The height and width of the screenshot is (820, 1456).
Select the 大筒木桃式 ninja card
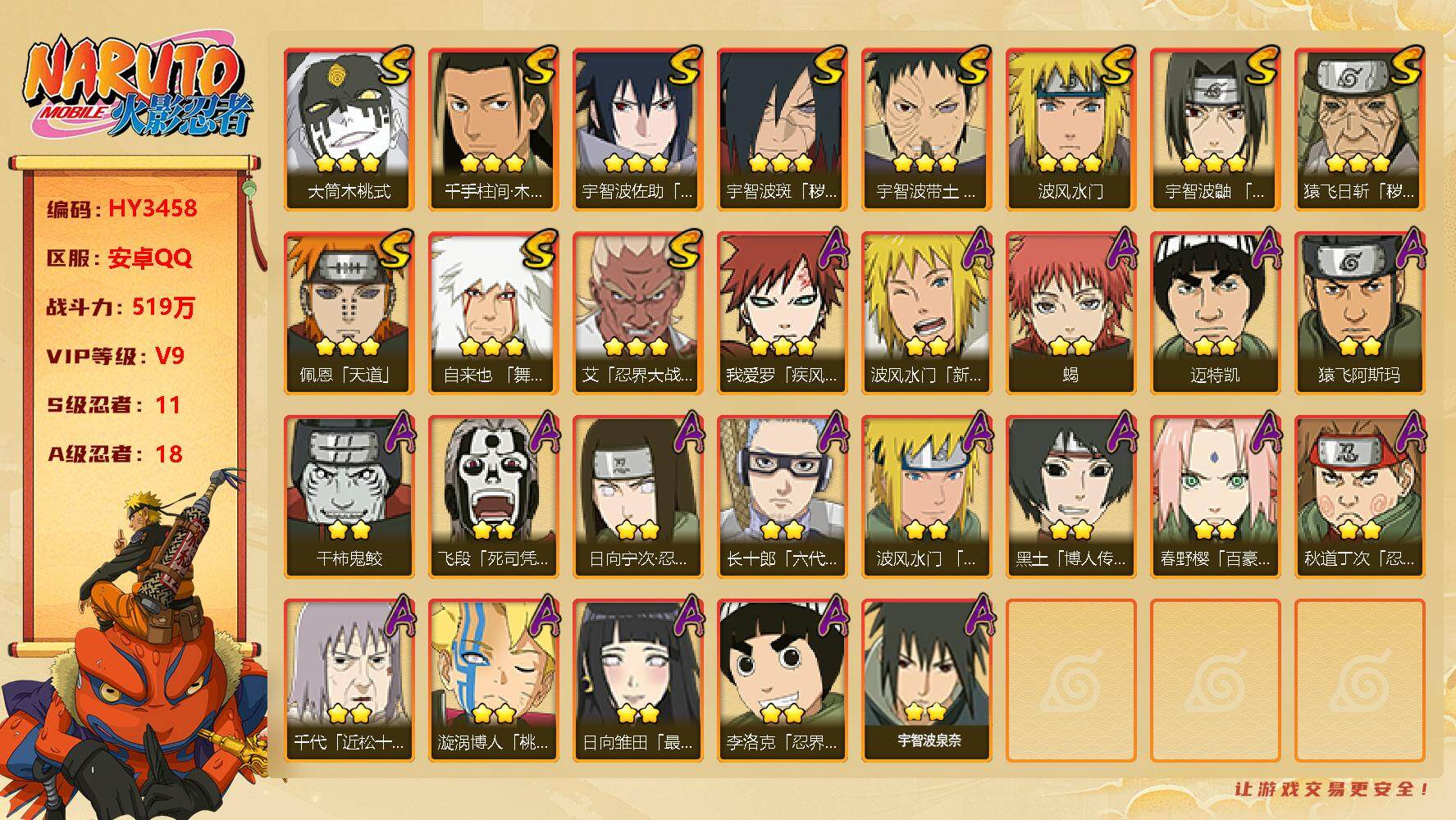coord(349,129)
